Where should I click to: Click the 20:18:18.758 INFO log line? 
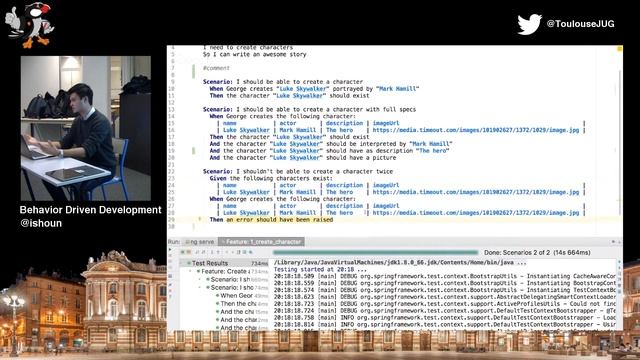click(445, 318)
